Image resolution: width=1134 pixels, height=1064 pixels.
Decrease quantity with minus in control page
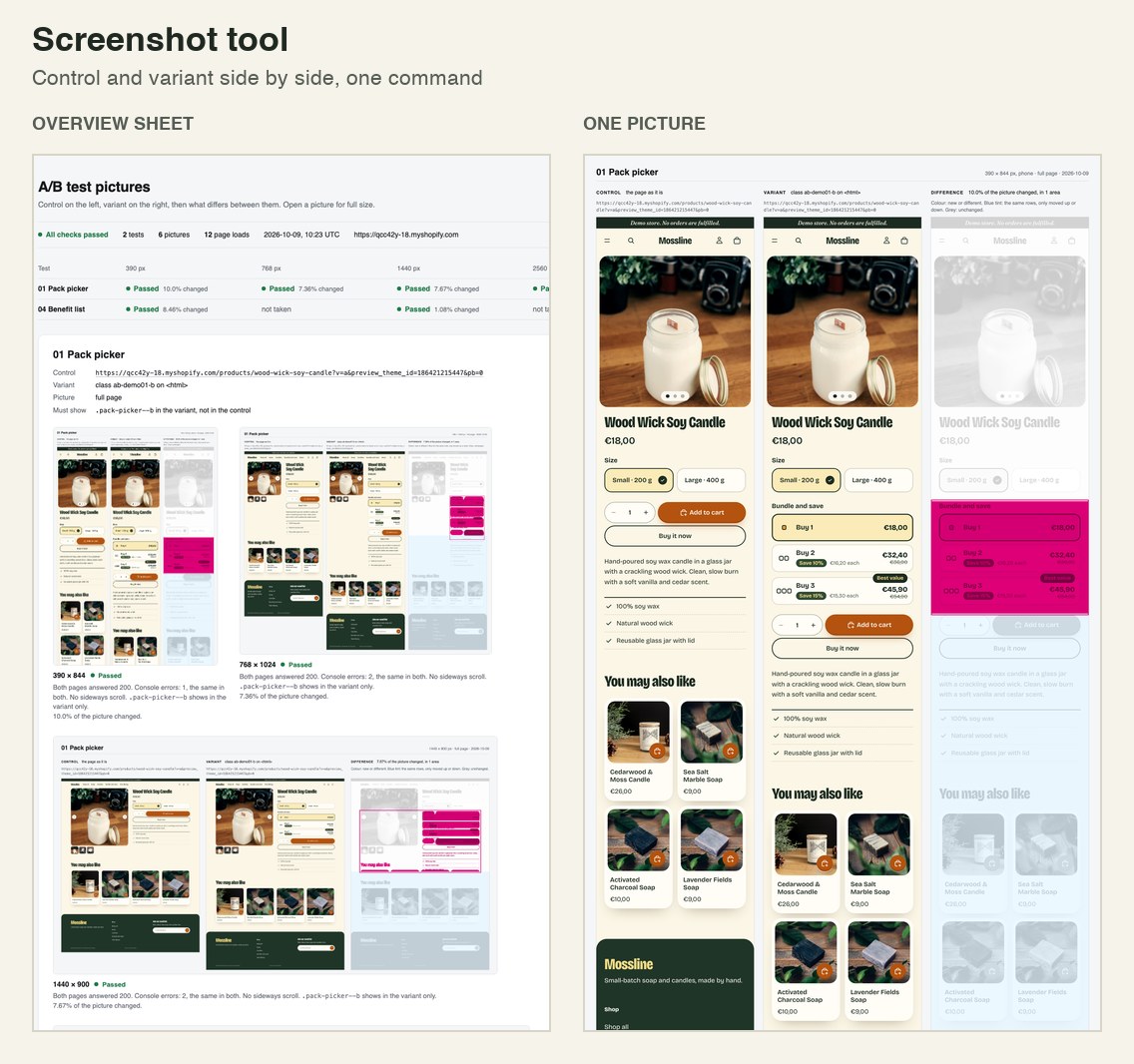click(613, 512)
